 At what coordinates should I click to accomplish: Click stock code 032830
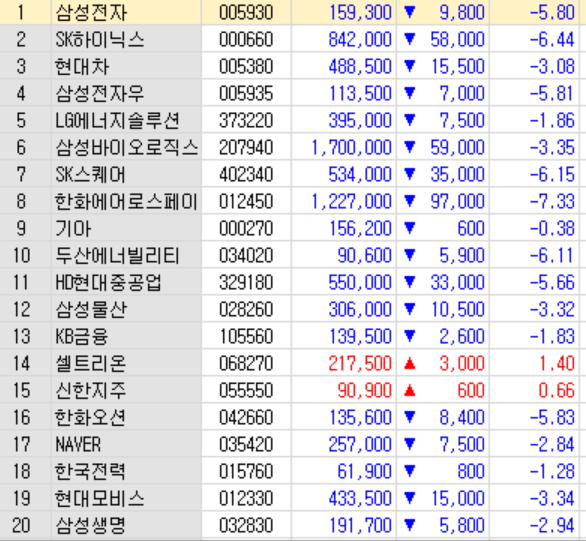246,525
